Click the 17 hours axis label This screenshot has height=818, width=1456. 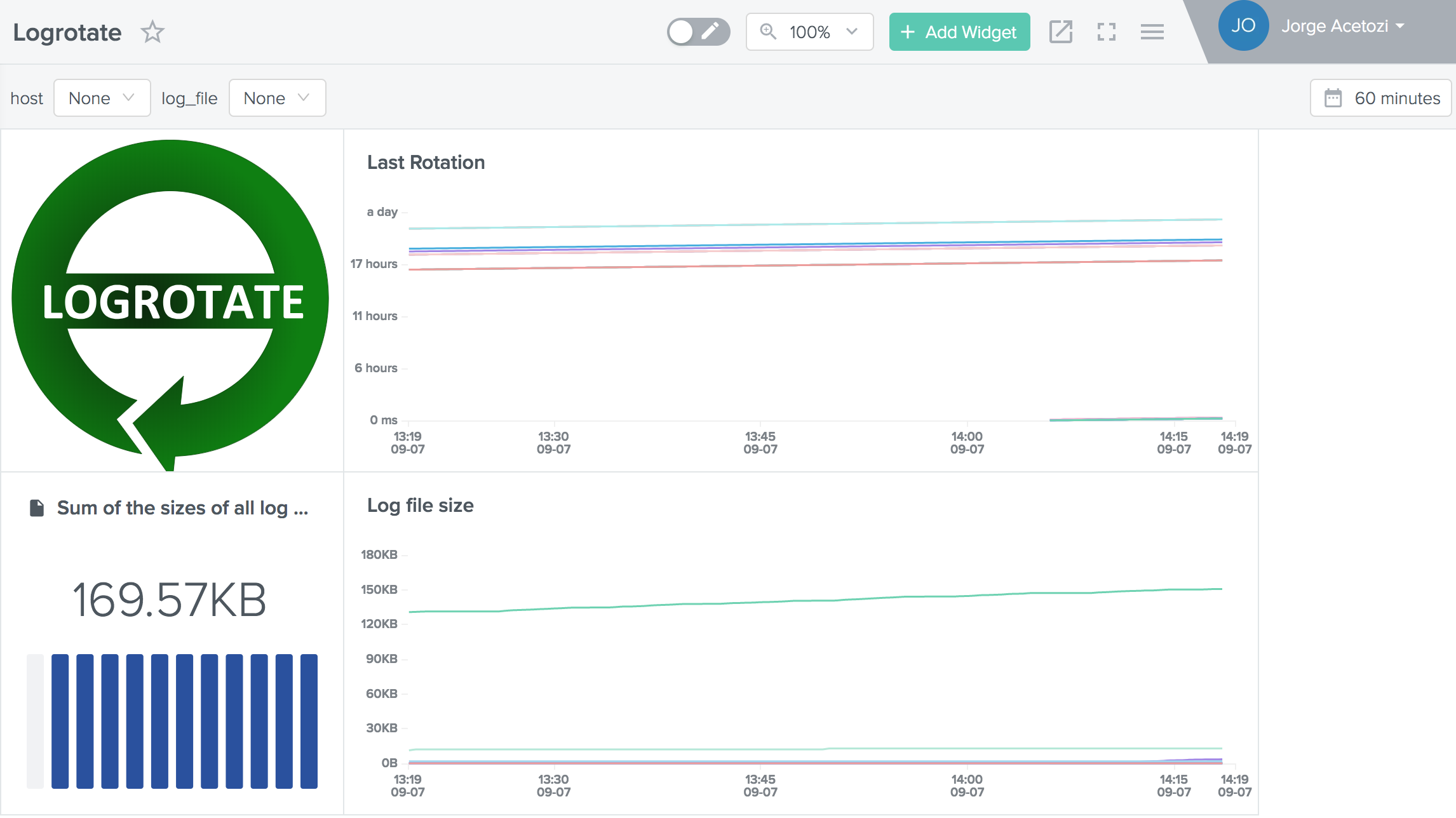tap(374, 264)
